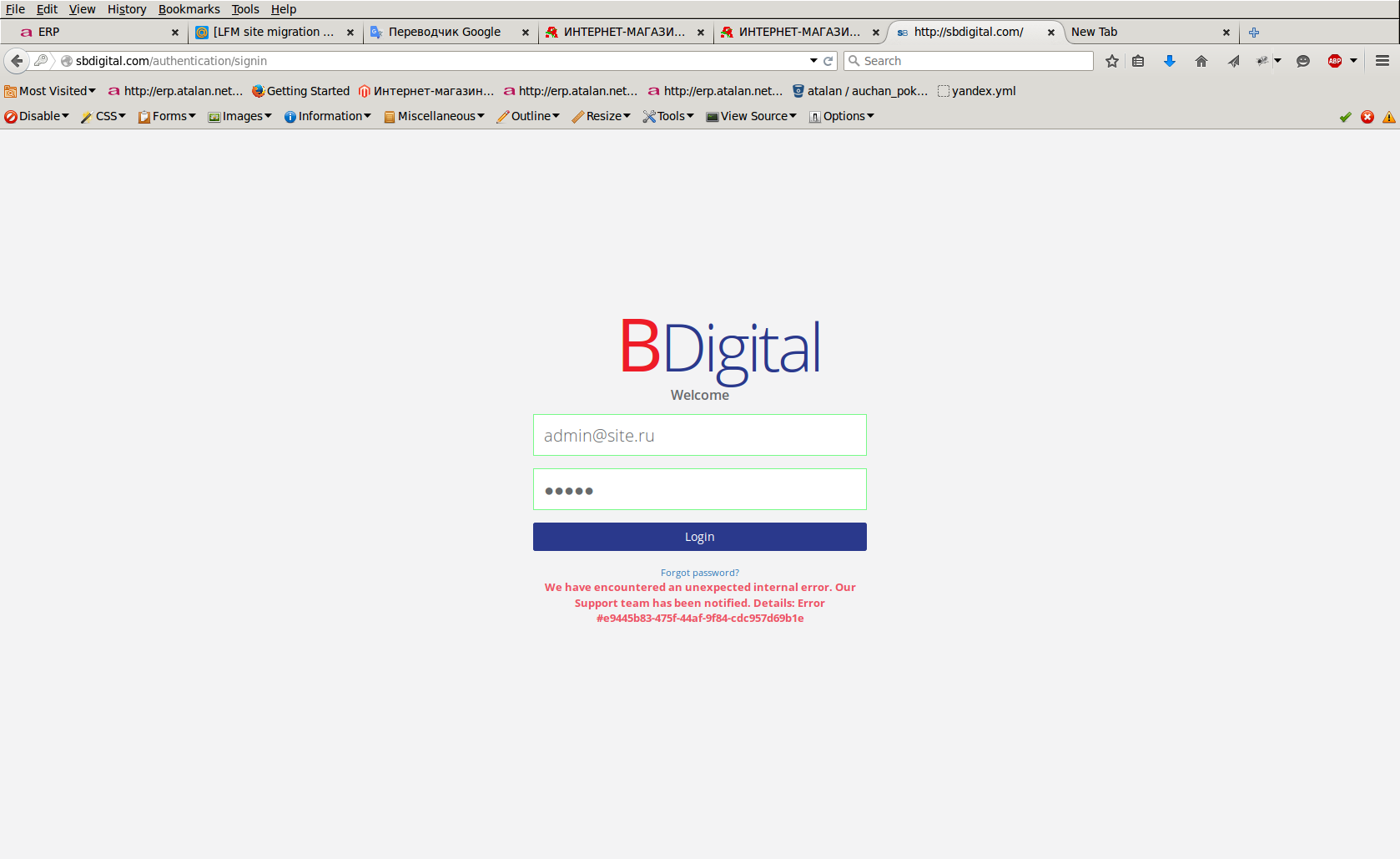Open the yandex.yml bookmark
Viewport: 1400px width, 859px height.
(977, 91)
